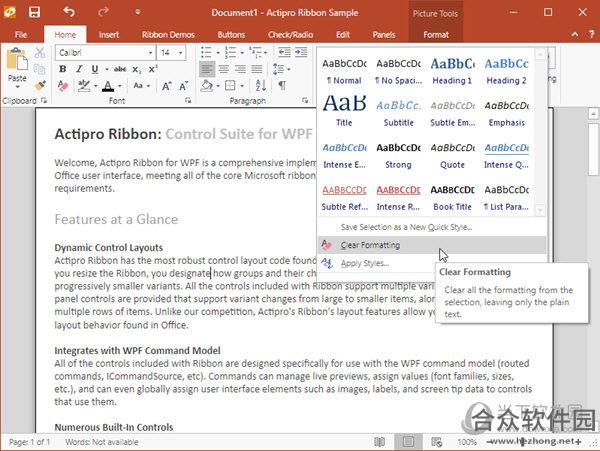The width and height of the screenshot is (600, 451).
Task: Toggle Show paragraph marks
Action: (282, 86)
